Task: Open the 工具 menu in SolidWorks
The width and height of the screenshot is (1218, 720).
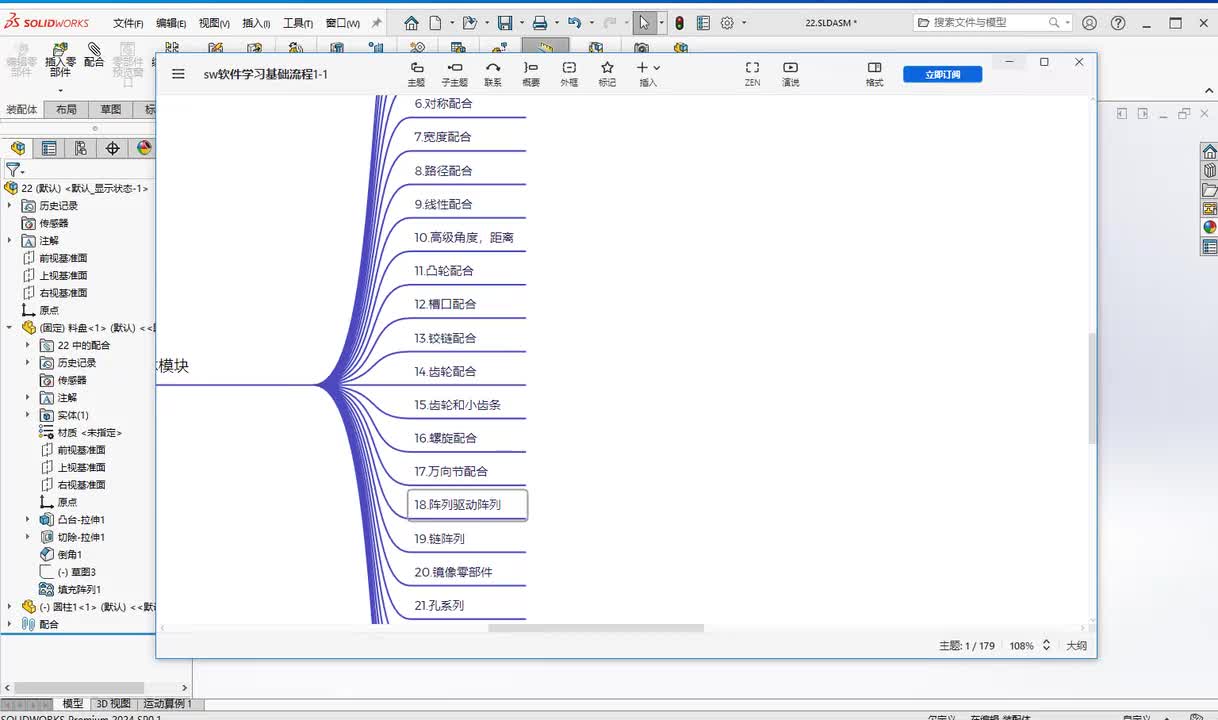Action: click(297, 23)
